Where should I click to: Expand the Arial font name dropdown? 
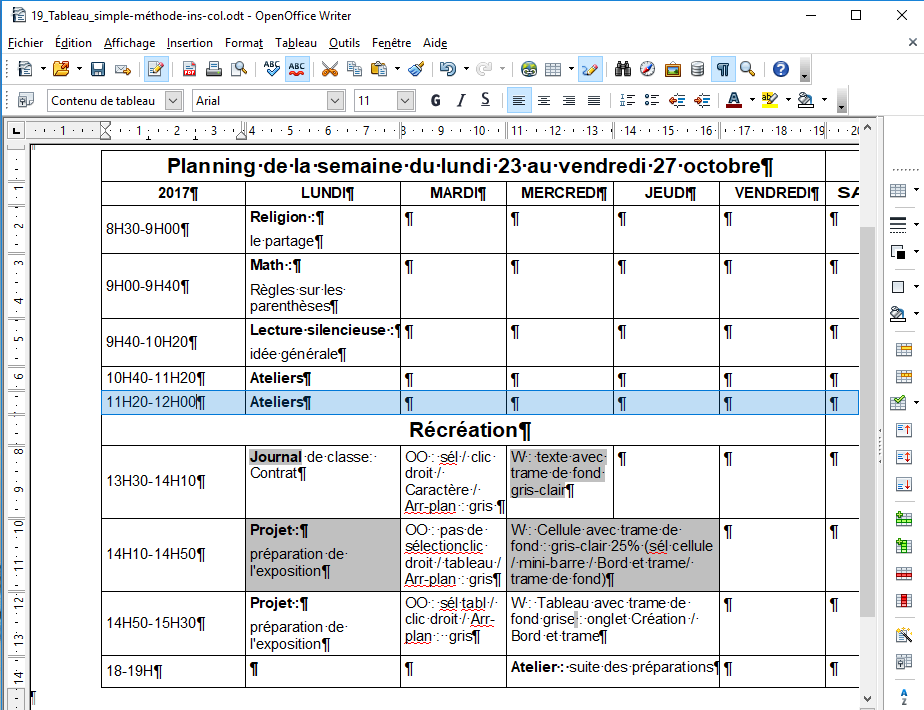[x=335, y=101]
